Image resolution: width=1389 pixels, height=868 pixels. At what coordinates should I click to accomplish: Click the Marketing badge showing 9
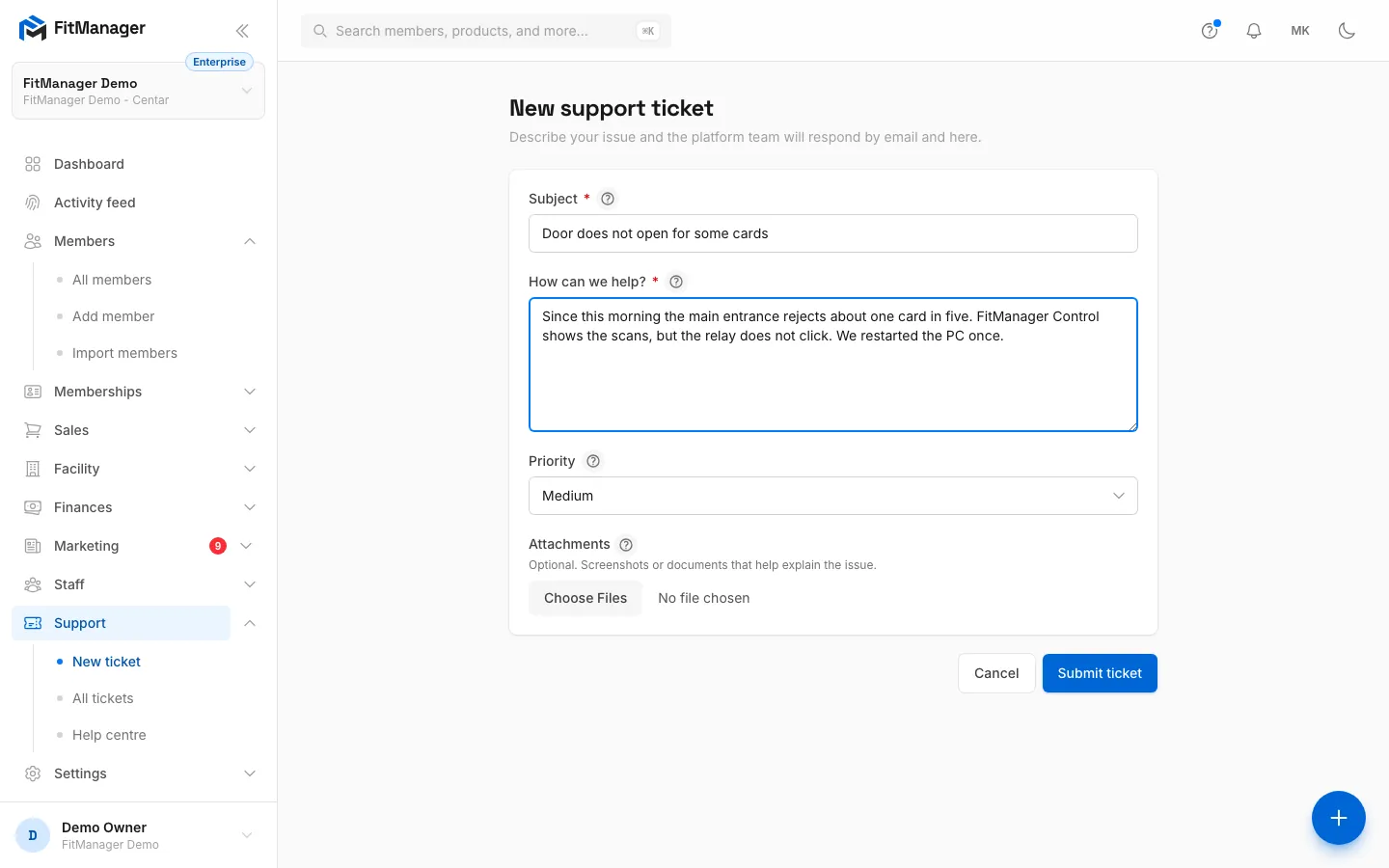tap(218, 546)
